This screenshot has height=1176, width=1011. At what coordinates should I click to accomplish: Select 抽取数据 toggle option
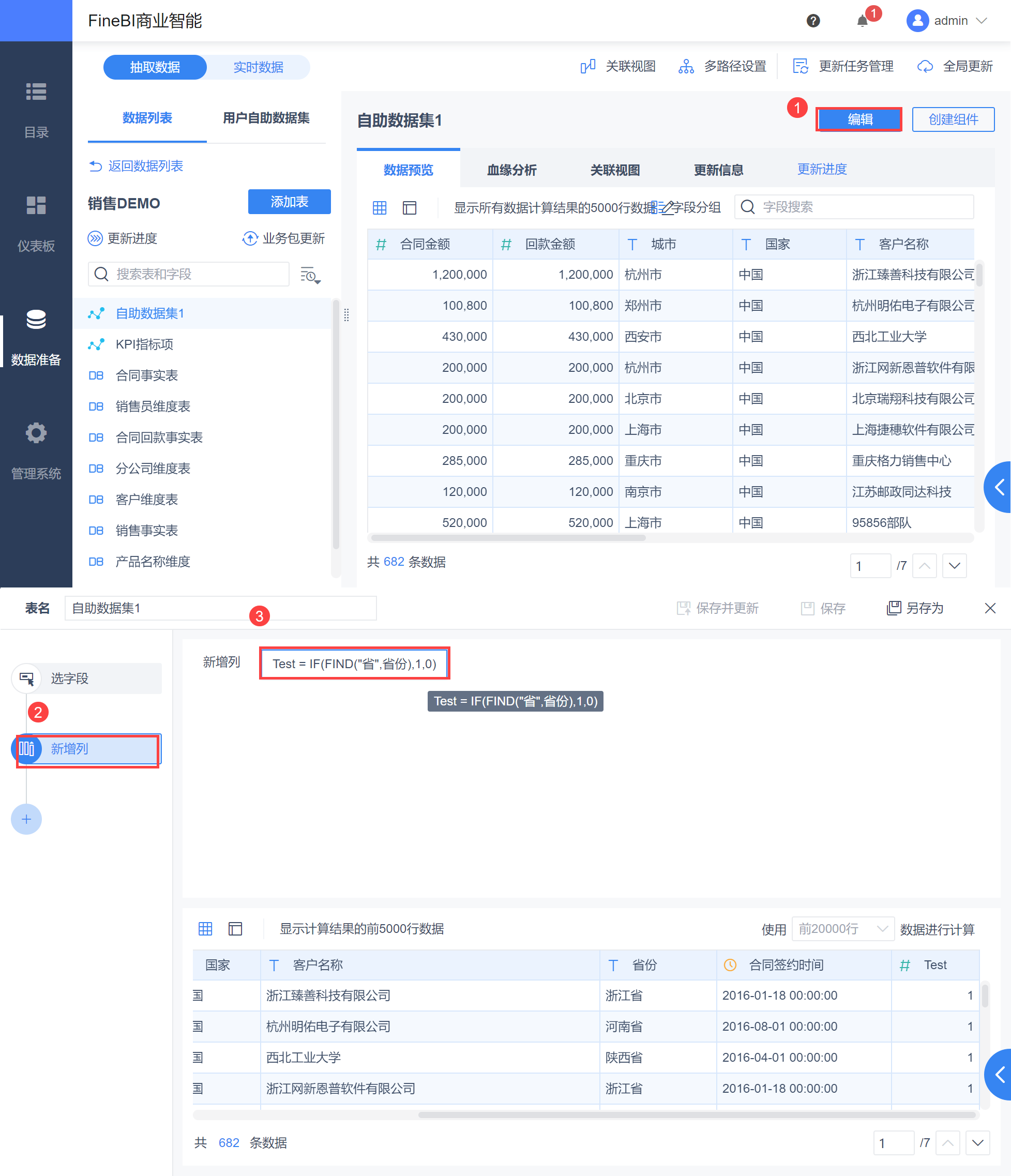pyautogui.click(x=155, y=67)
